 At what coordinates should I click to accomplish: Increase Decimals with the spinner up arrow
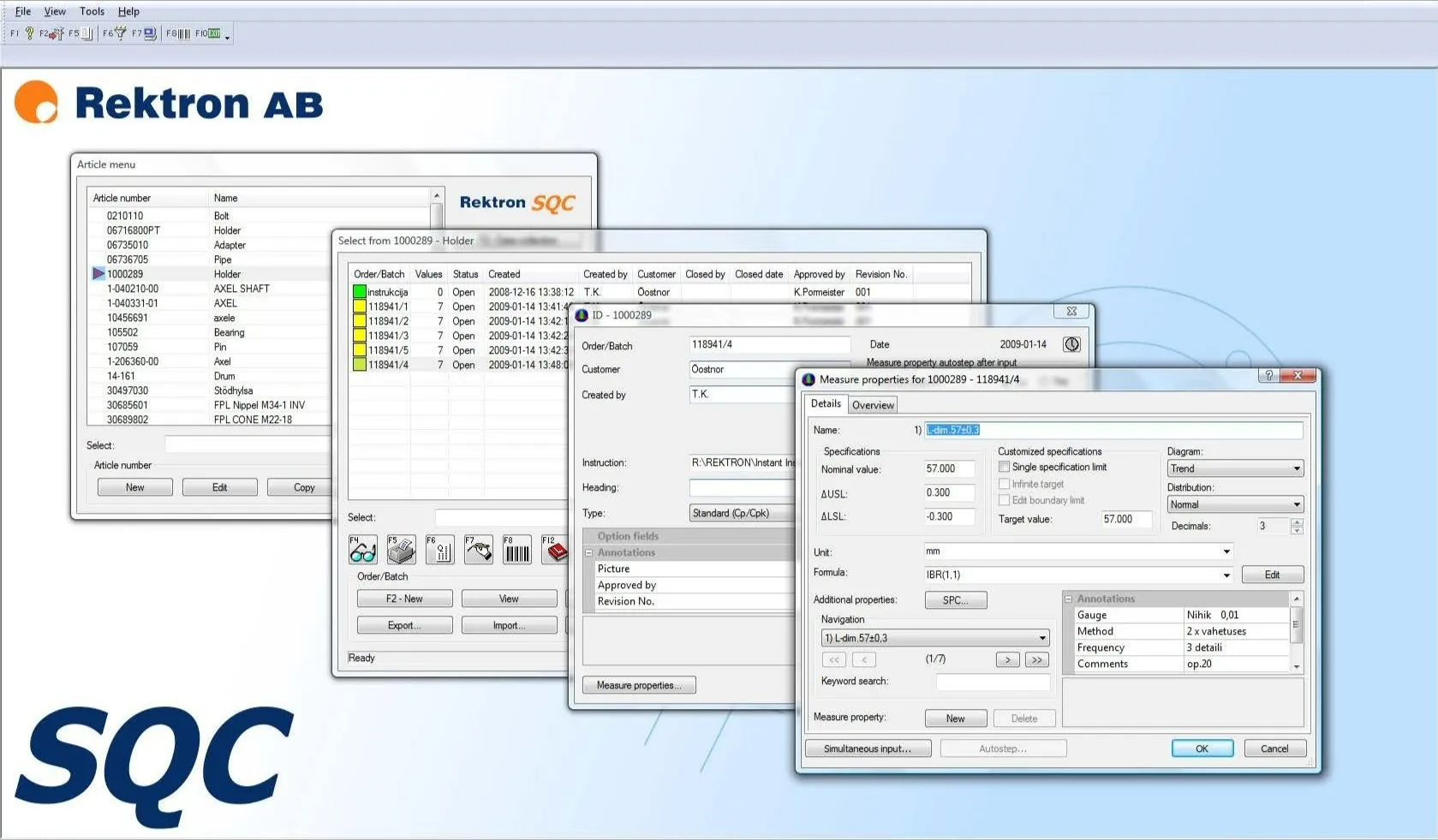pyautogui.click(x=1297, y=521)
